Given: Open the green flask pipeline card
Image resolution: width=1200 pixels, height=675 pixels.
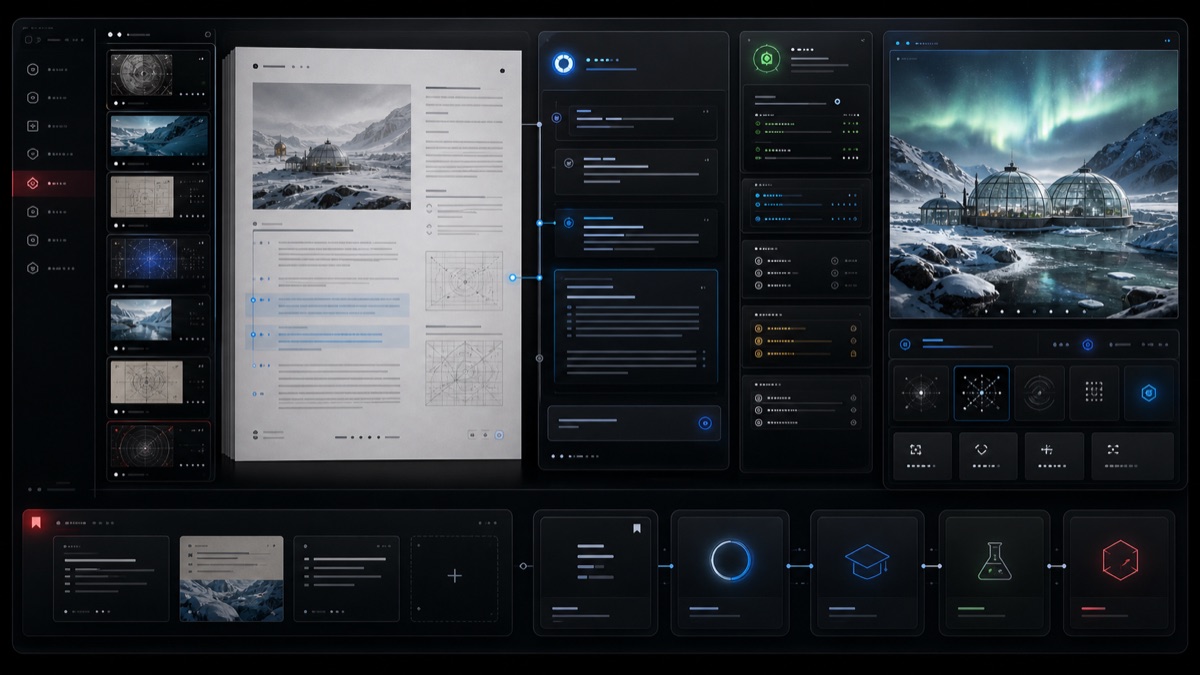Looking at the screenshot, I should click(994, 571).
